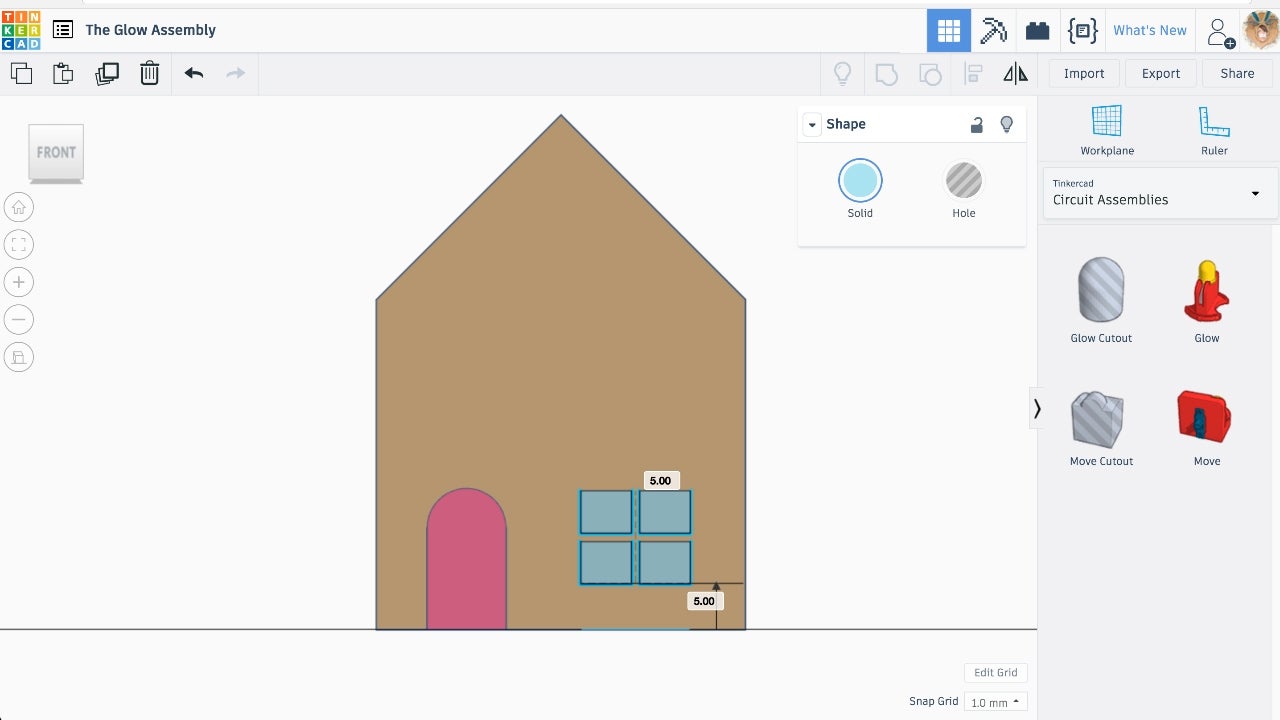
Task: Duplicate and repeat the selection
Action: tap(107, 73)
